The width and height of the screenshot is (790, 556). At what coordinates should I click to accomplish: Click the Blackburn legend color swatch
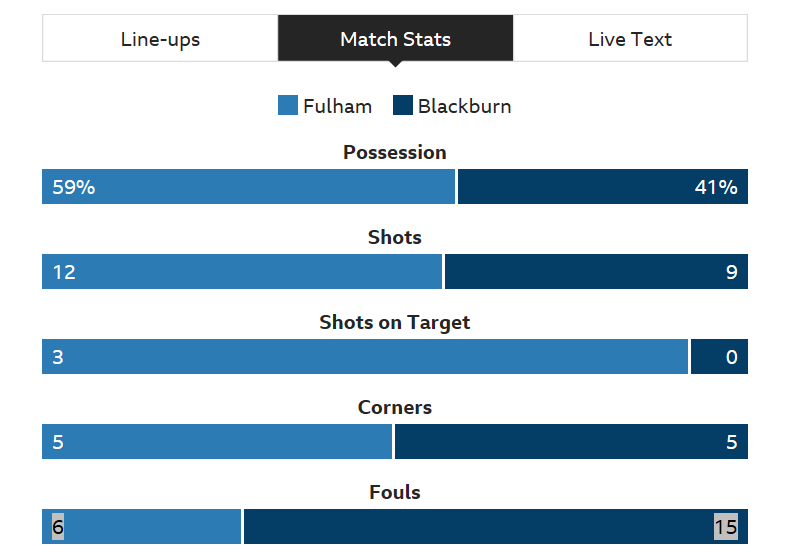(403, 106)
